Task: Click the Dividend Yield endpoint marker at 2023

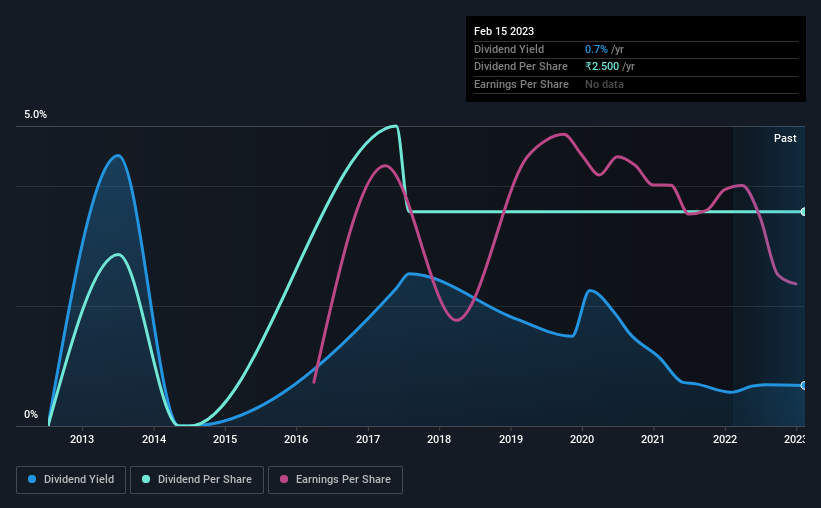Action: click(x=804, y=385)
